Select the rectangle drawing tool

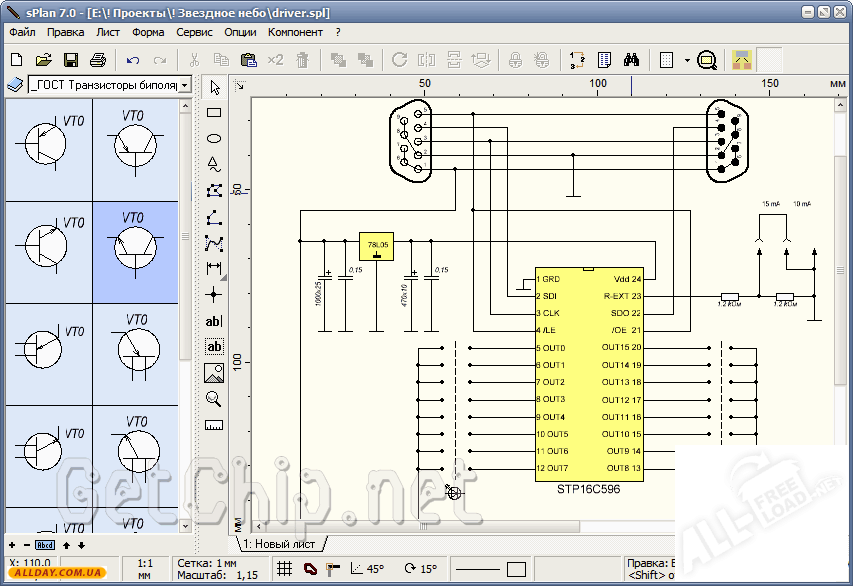tap(214, 113)
